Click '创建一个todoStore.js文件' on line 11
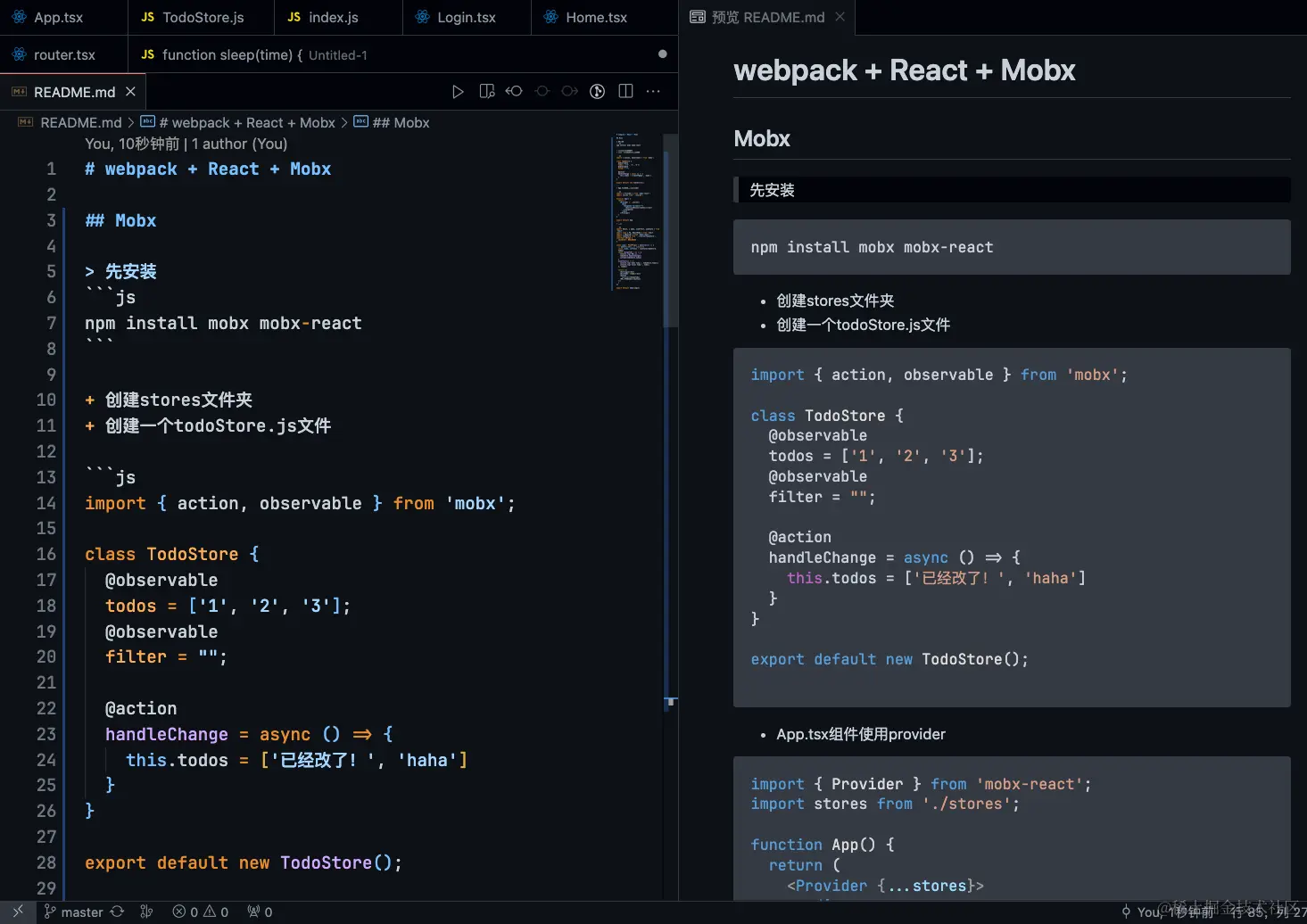Image resolution: width=1307 pixels, height=924 pixels. click(x=218, y=425)
